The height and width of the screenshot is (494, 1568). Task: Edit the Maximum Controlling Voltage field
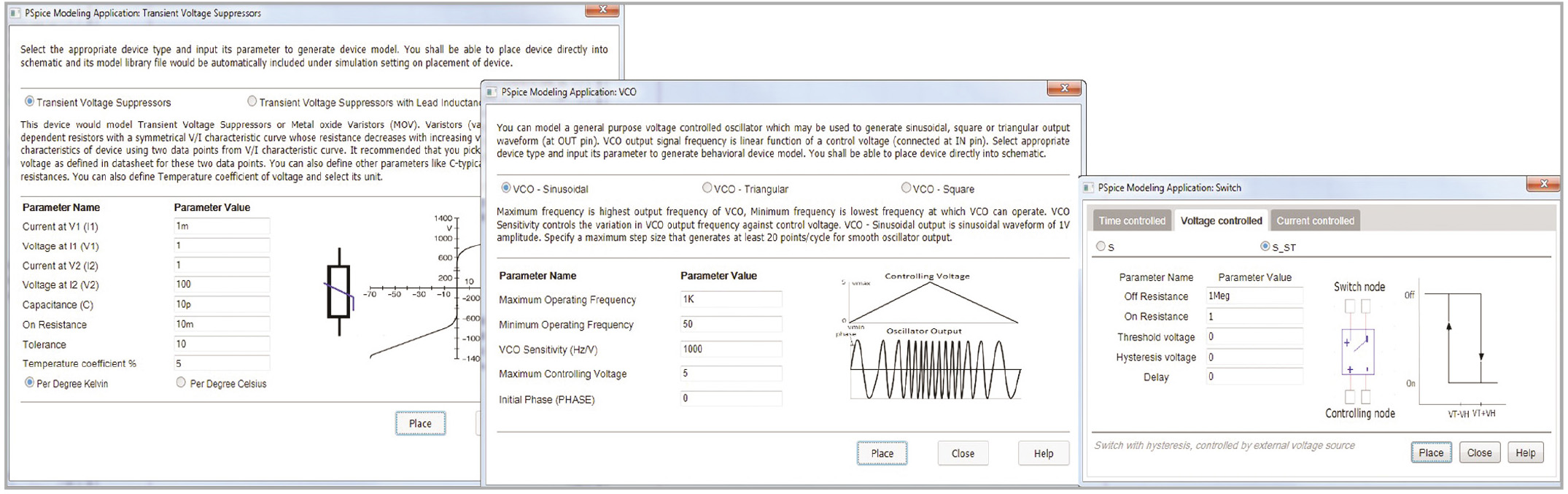(731, 374)
